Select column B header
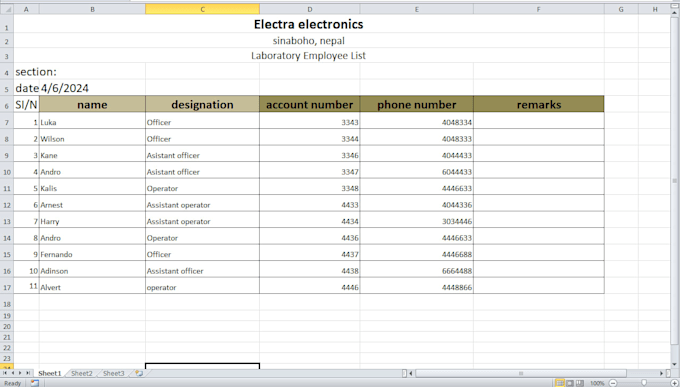This screenshot has height=387, width=680. 92,9
